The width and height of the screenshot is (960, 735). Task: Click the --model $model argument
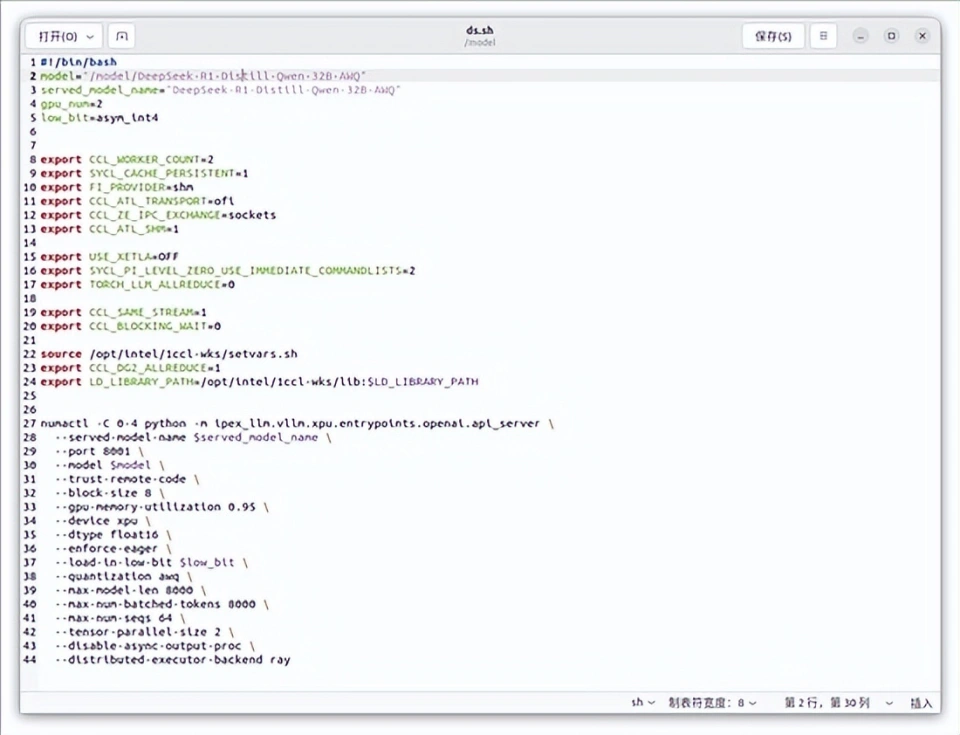[x=110, y=466]
